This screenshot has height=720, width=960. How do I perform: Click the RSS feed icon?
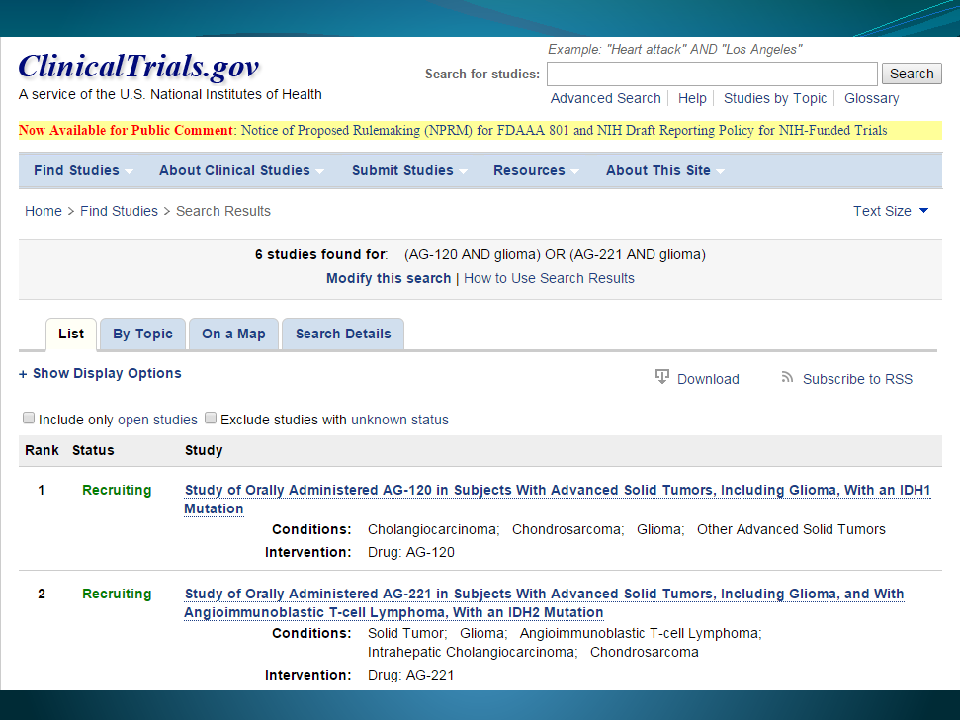click(787, 378)
